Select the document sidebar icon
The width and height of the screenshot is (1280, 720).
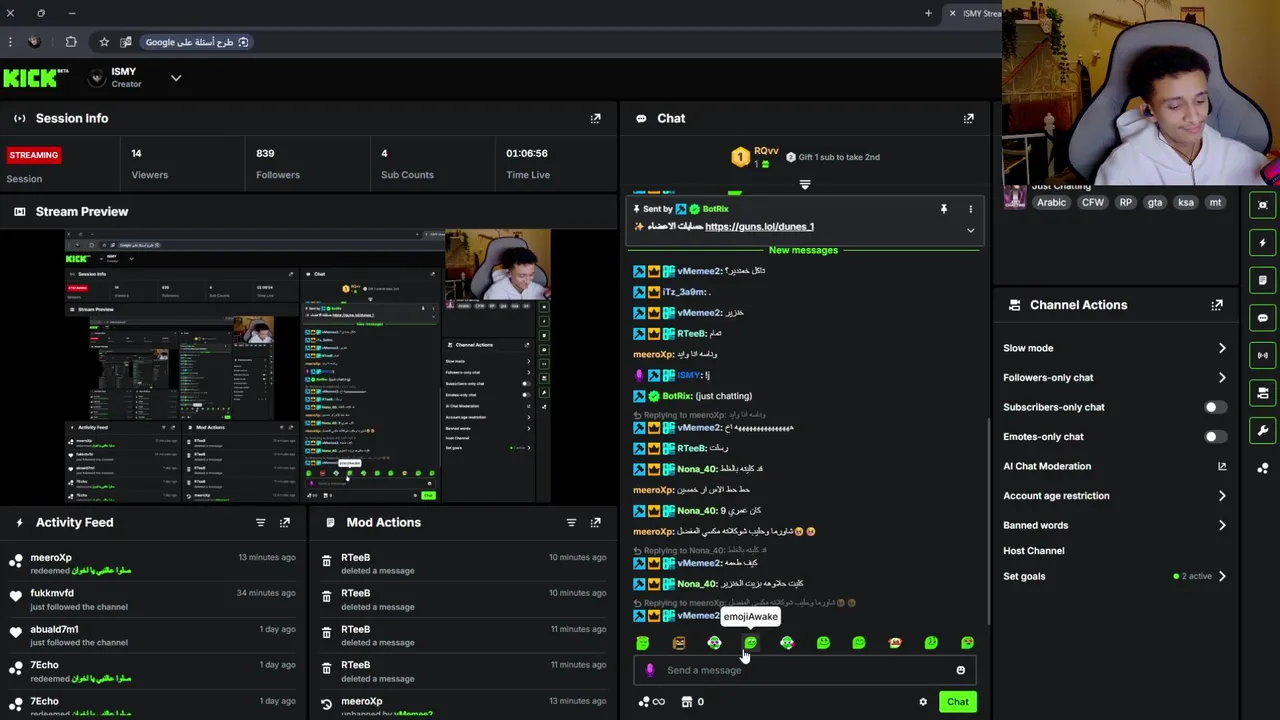[x=1263, y=280]
